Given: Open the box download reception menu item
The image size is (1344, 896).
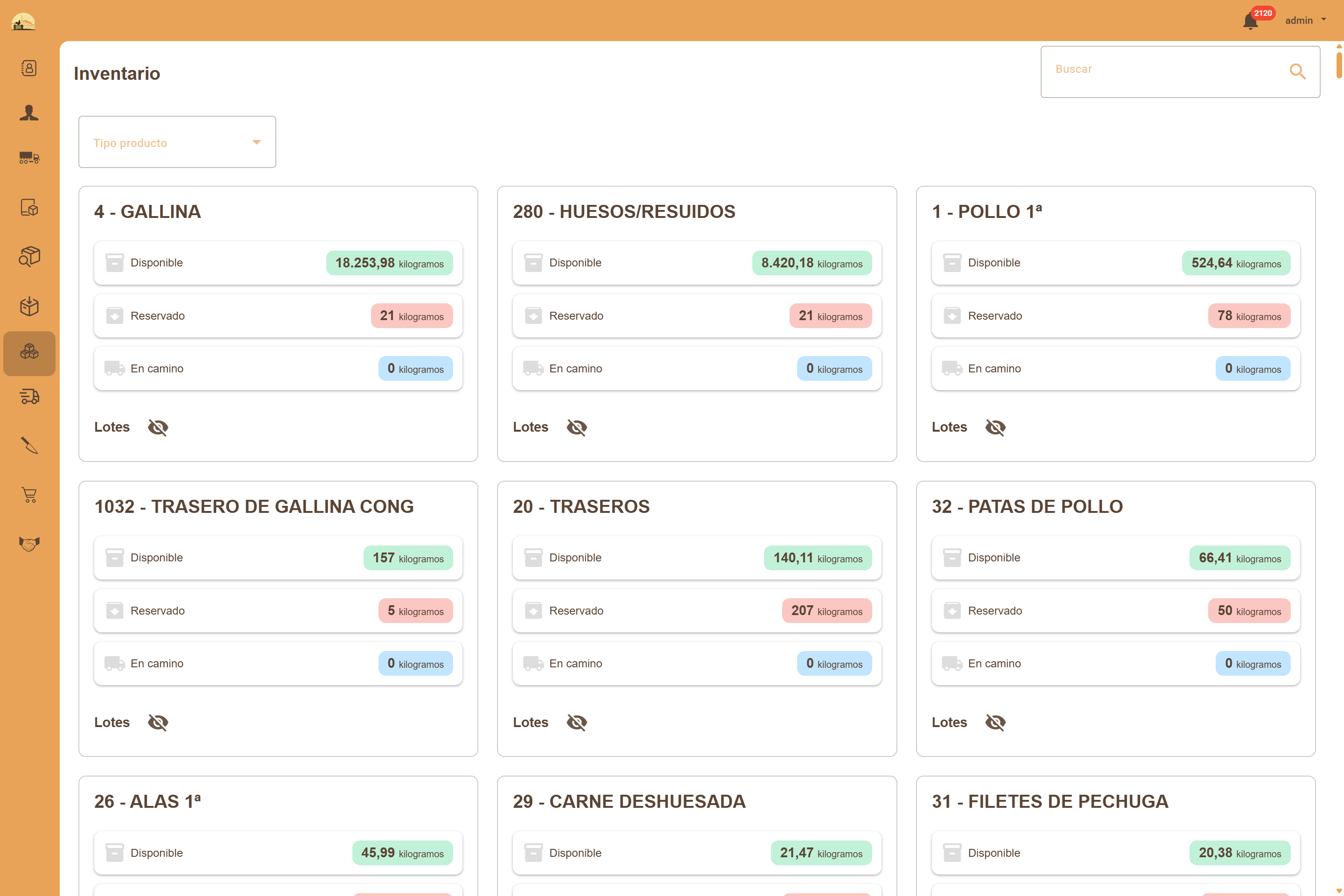Looking at the screenshot, I should click(29, 306).
